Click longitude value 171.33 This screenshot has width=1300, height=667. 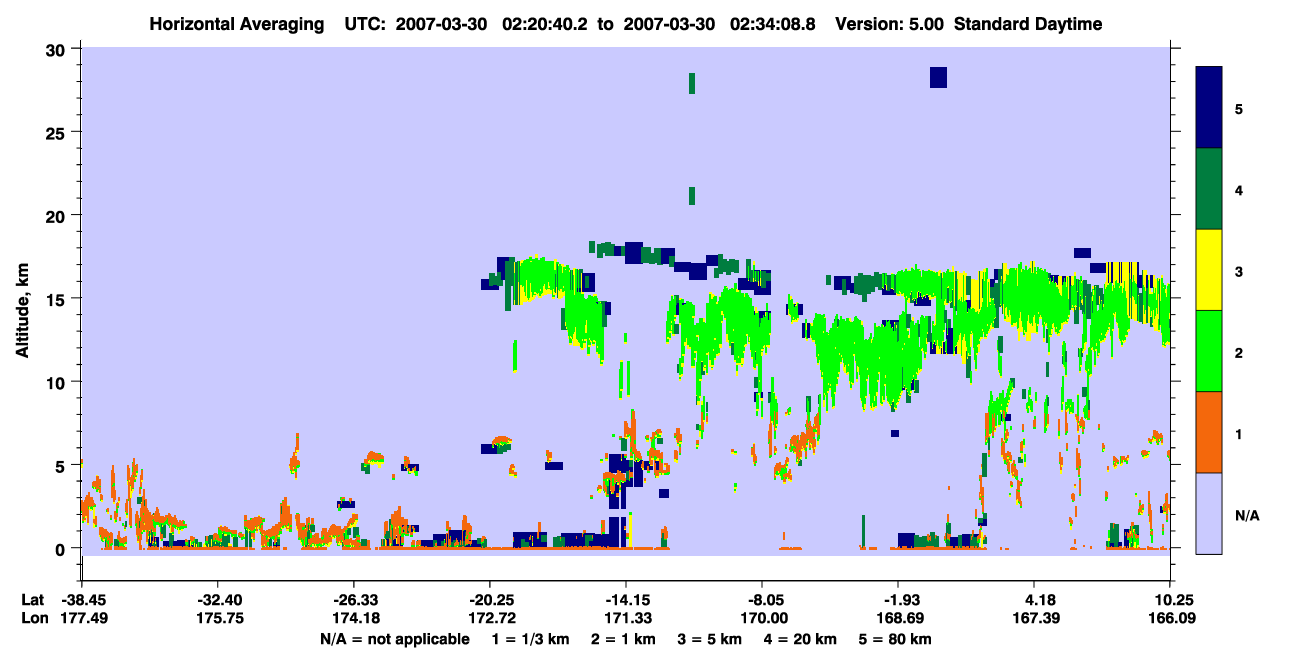tap(626, 619)
